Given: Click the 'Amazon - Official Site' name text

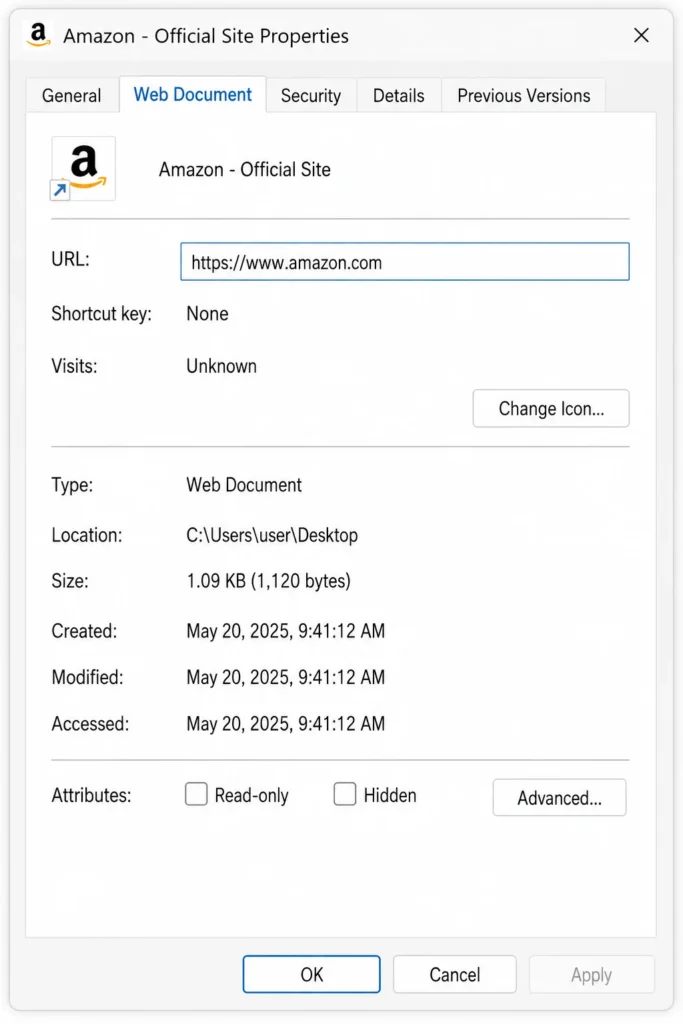Looking at the screenshot, I should (x=245, y=170).
